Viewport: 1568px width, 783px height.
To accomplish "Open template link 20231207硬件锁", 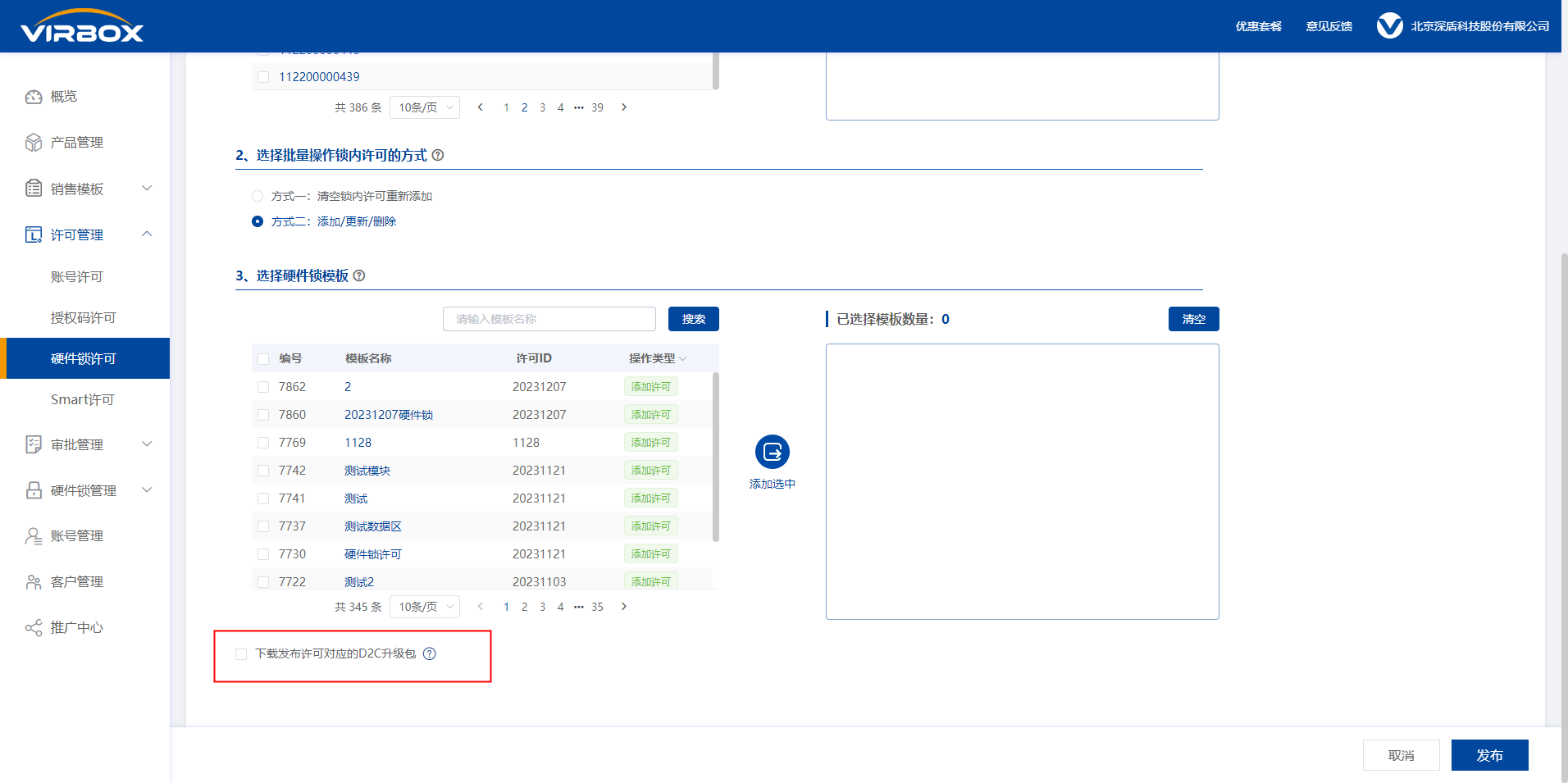I will click(389, 415).
